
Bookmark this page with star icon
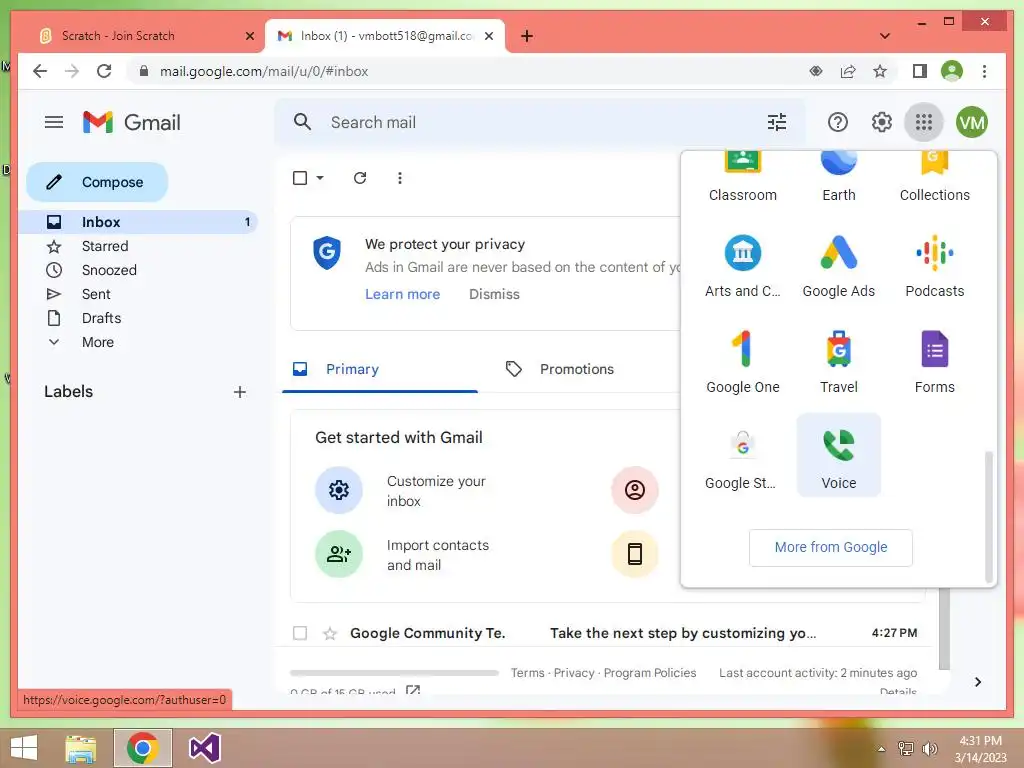880,71
